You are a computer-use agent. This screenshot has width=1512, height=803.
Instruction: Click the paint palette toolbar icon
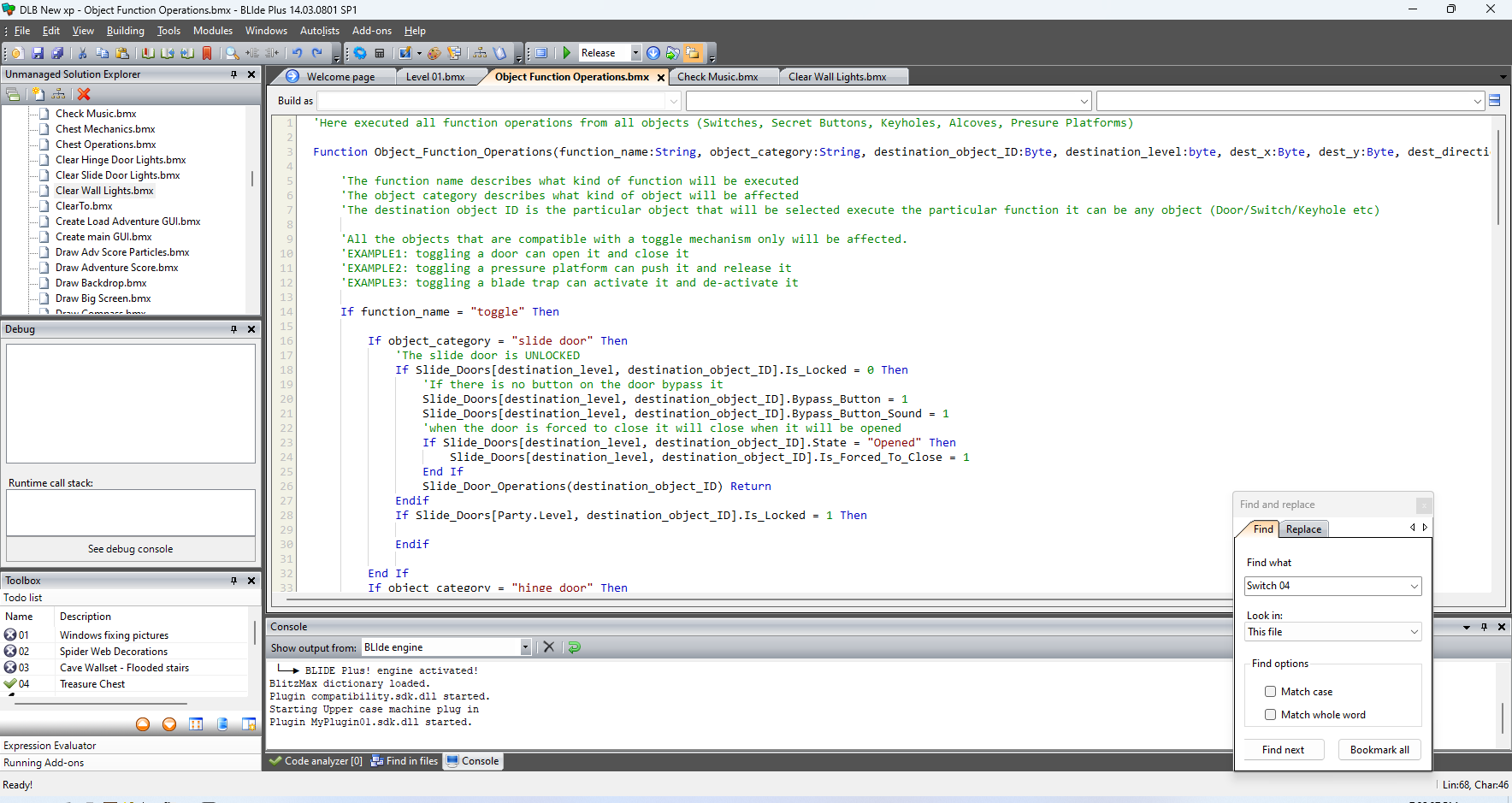pyautogui.click(x=434, y=53)
